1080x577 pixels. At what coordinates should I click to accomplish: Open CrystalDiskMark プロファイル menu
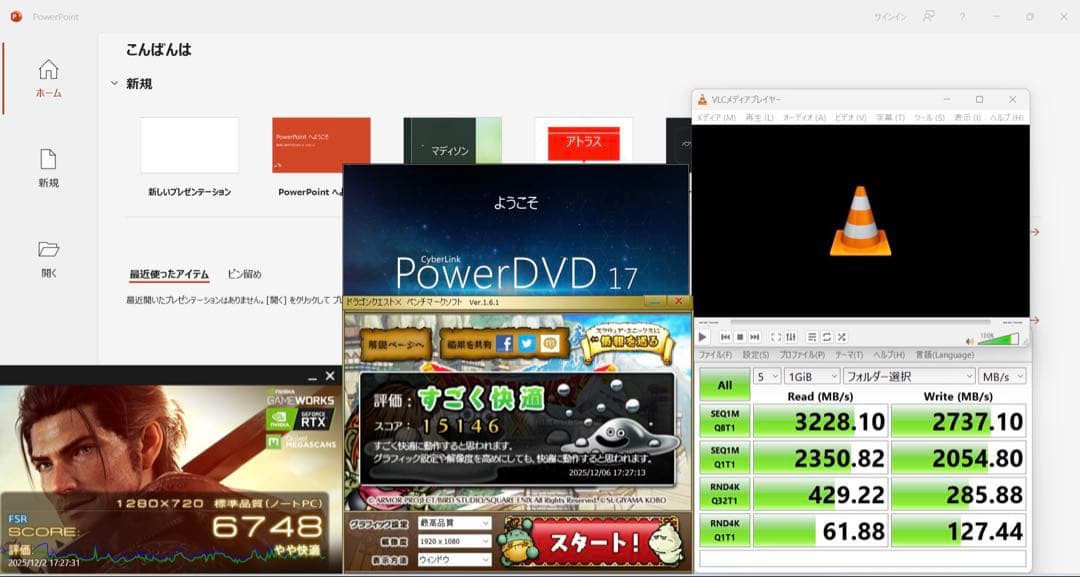click(802, 355)
